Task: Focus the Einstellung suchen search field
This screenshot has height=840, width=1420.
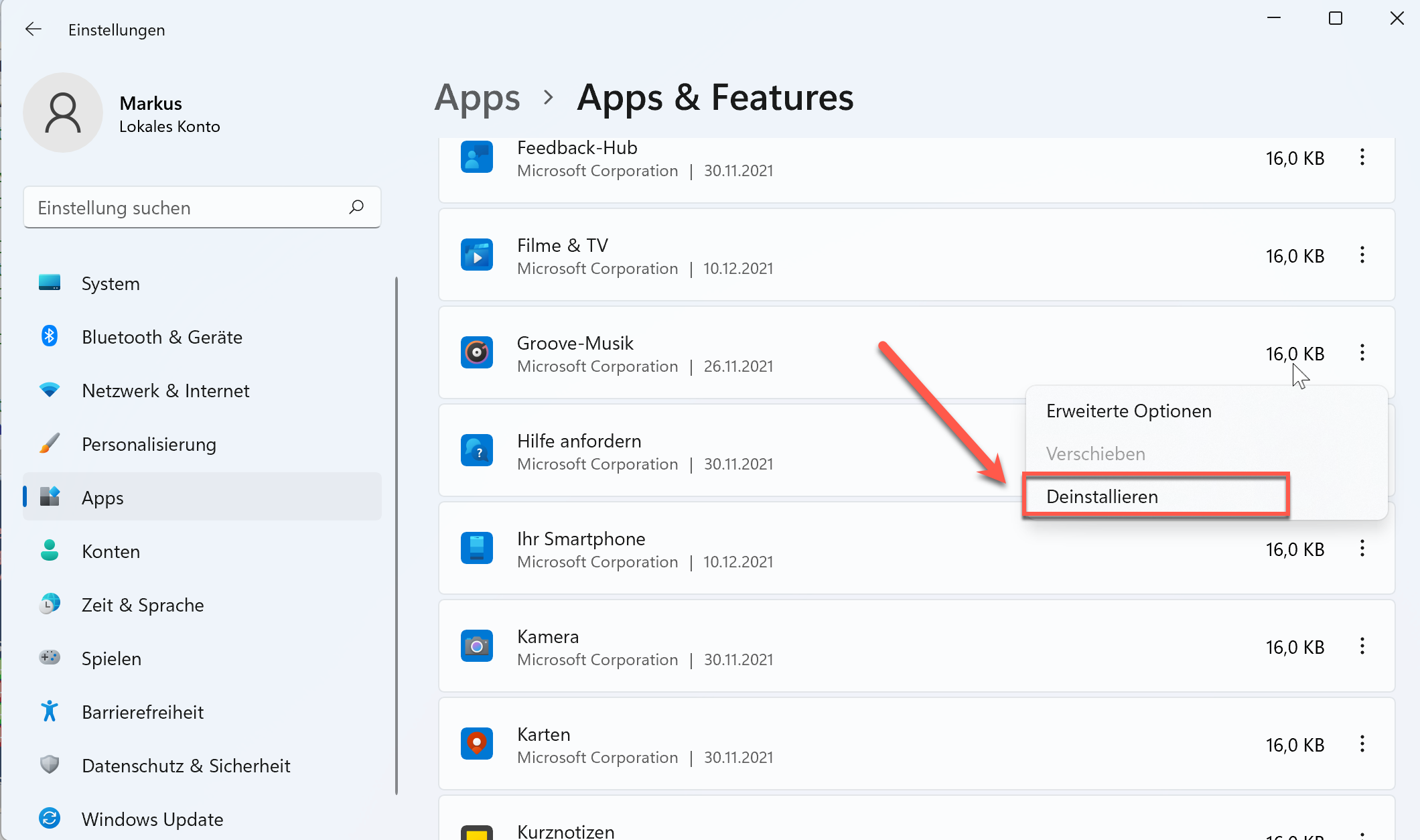Action: 202,208
